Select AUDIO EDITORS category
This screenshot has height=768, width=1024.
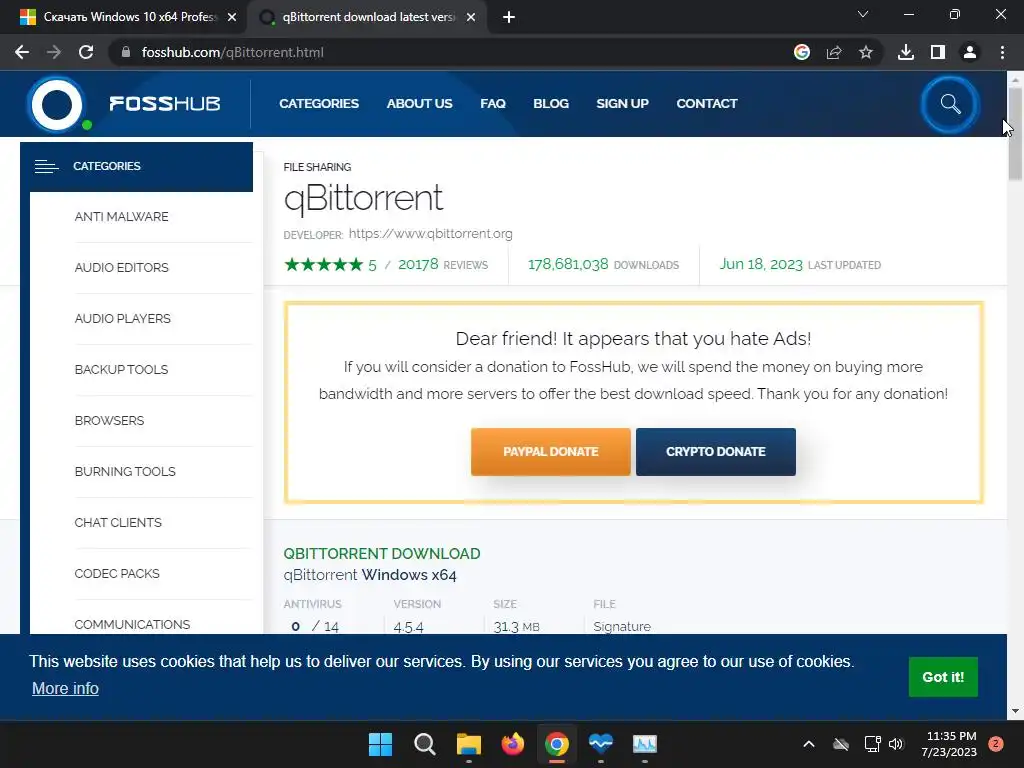point(121,268)
